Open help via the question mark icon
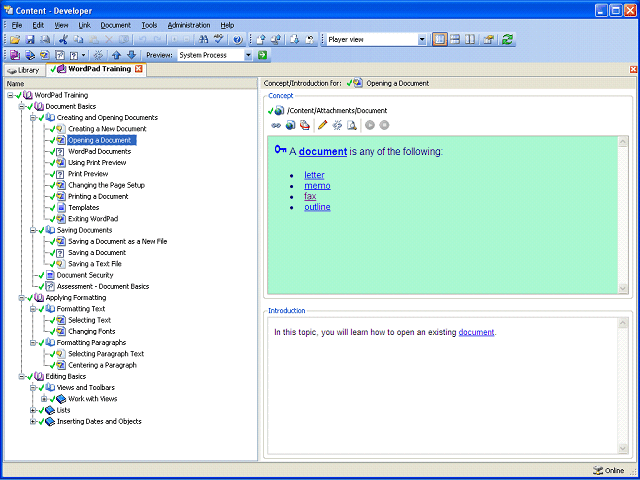Screen dimensions: 640x480 (x=238, y=40)
